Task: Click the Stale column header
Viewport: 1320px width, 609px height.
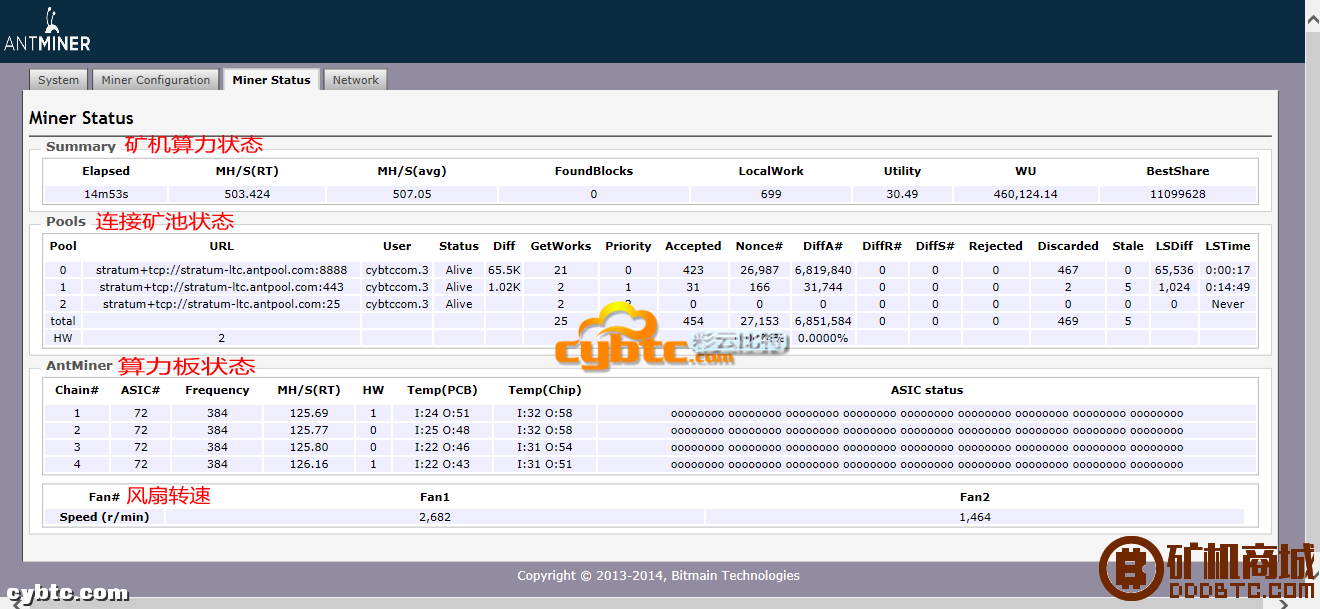Action: 1128,246
